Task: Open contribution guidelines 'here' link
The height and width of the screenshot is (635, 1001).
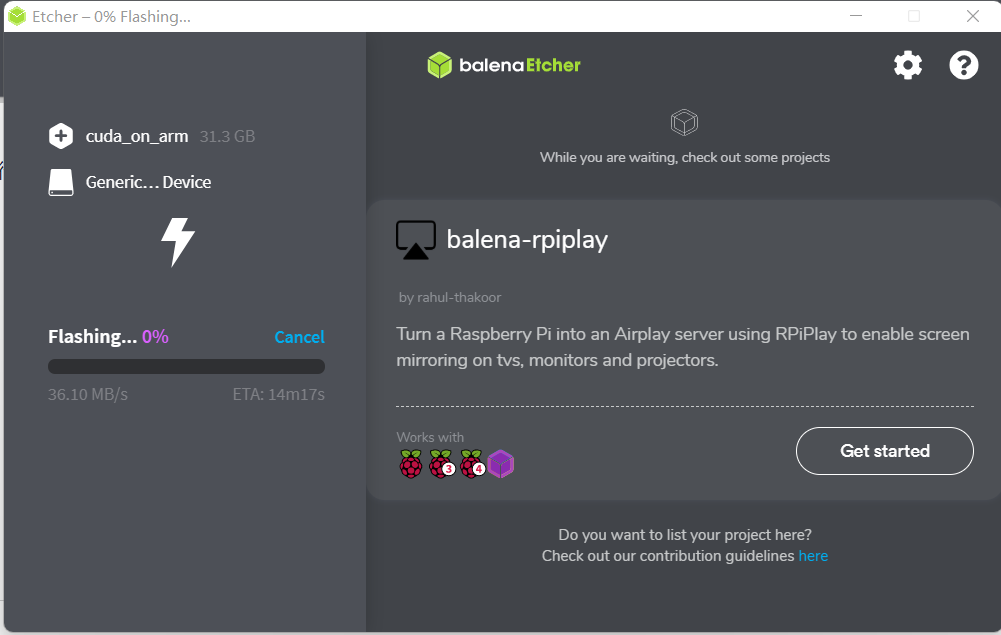Action: 813,556
